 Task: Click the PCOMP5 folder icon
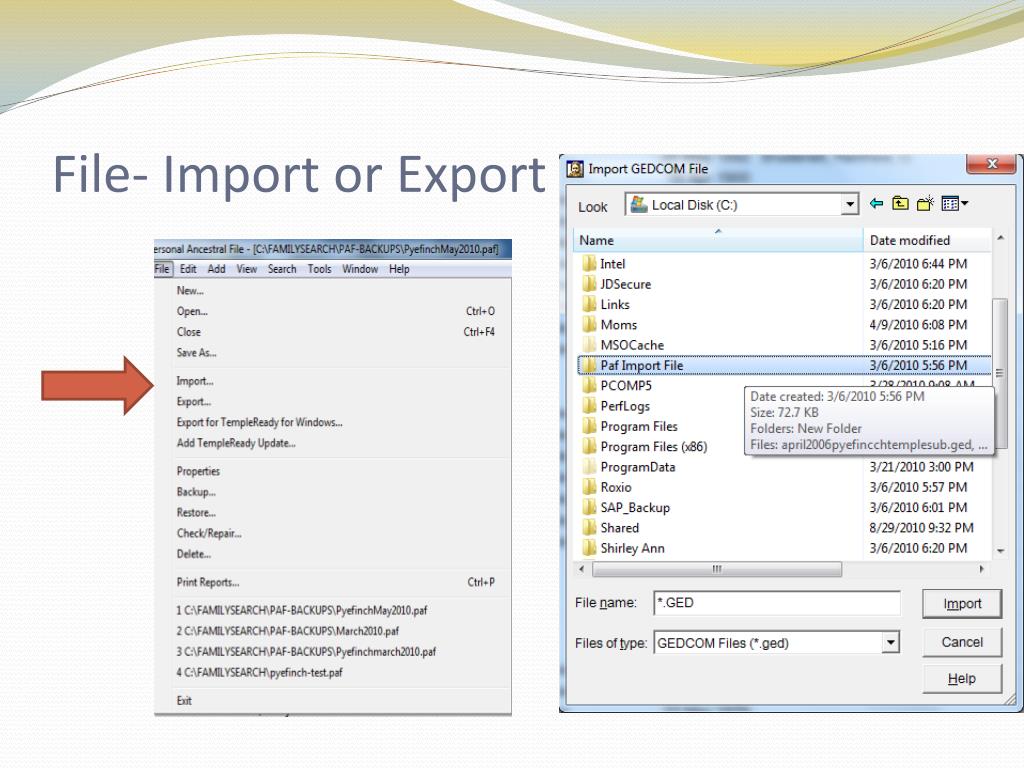589,385
